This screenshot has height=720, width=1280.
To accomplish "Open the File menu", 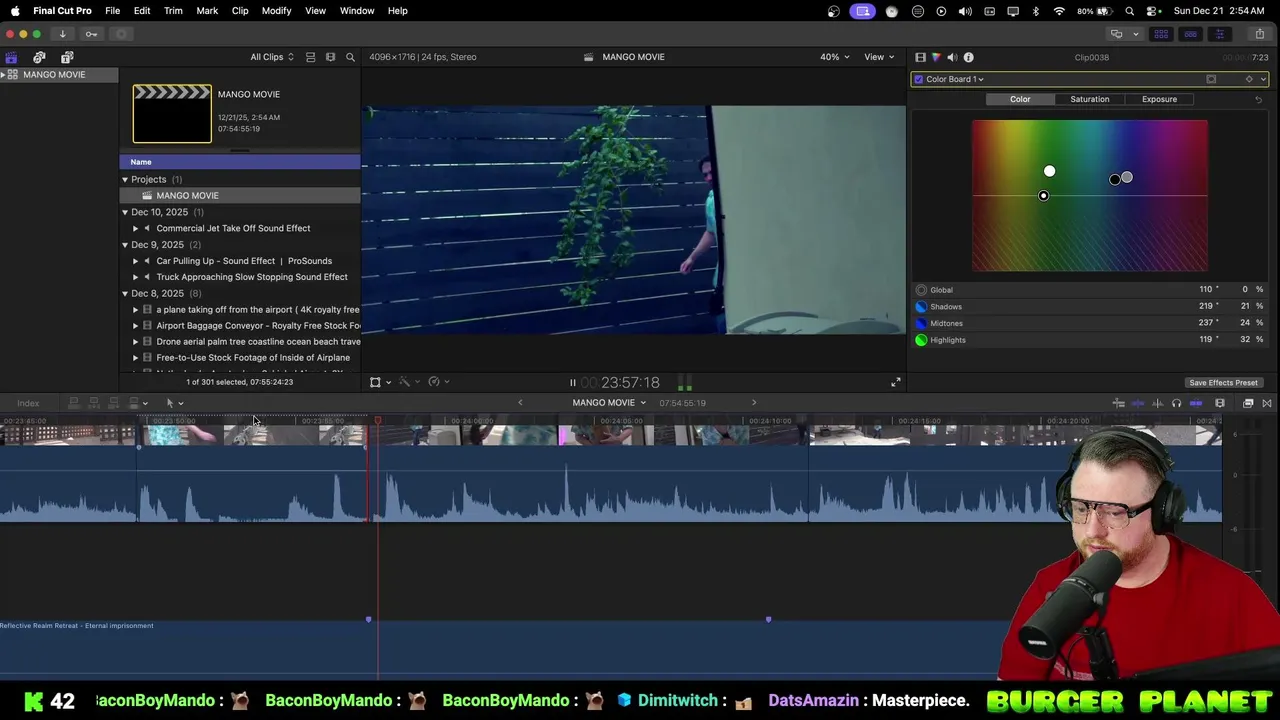I will click(113, 11).
